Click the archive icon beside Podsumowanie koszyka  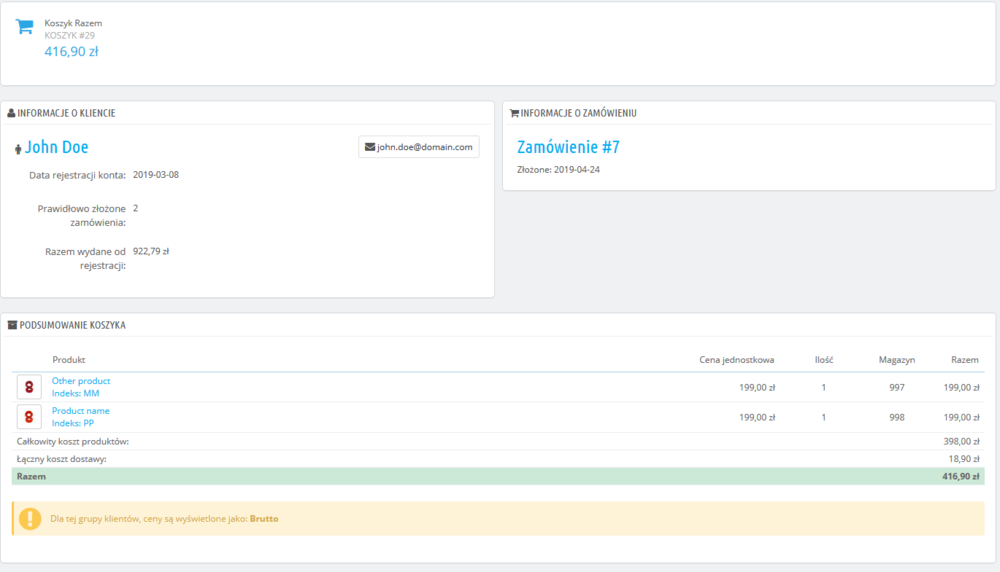pyautogui.click(x=12, y=325)
